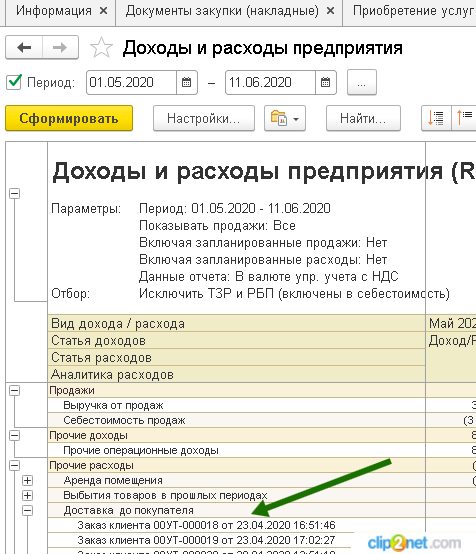Click header cell Вид дохода / расхода
The width and height of the screenshot is (476, 554).
pos(236,323)
